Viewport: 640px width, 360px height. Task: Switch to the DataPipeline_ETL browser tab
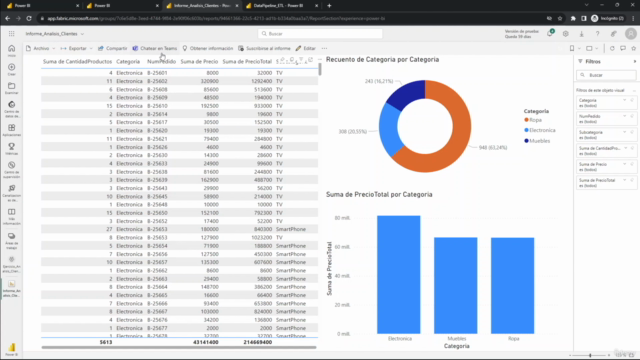coord(282,6)
